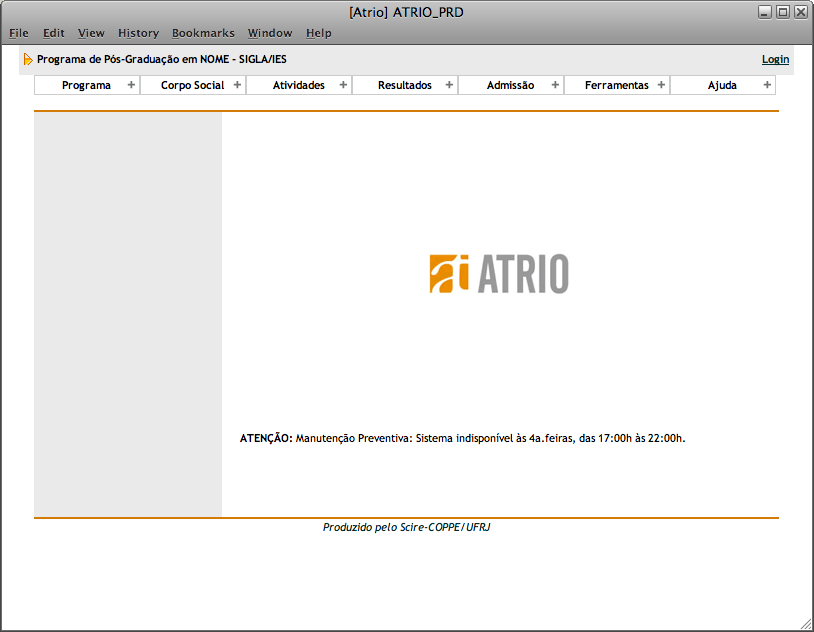
Task: Click the orange arrow icon beside program title
Action: tap(28, 60)
